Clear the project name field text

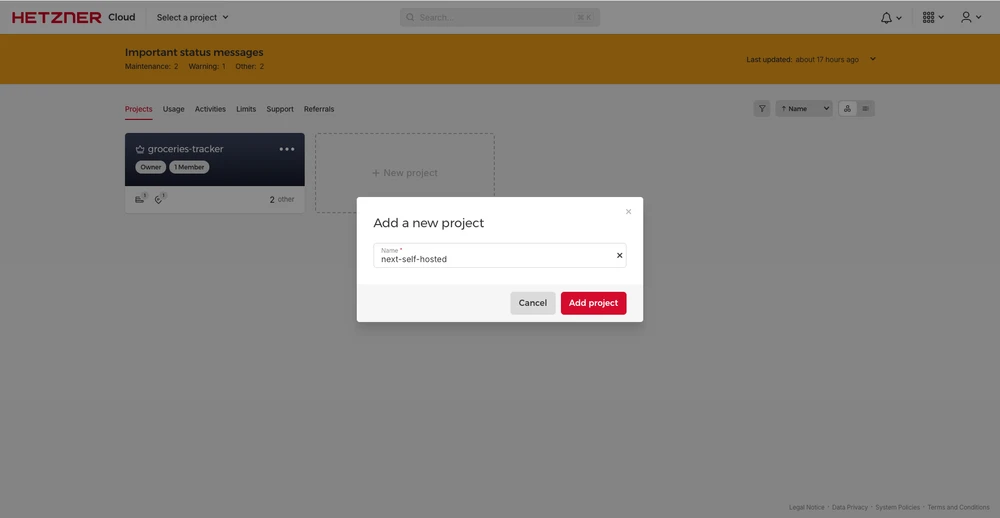click(x=619, y=256)
